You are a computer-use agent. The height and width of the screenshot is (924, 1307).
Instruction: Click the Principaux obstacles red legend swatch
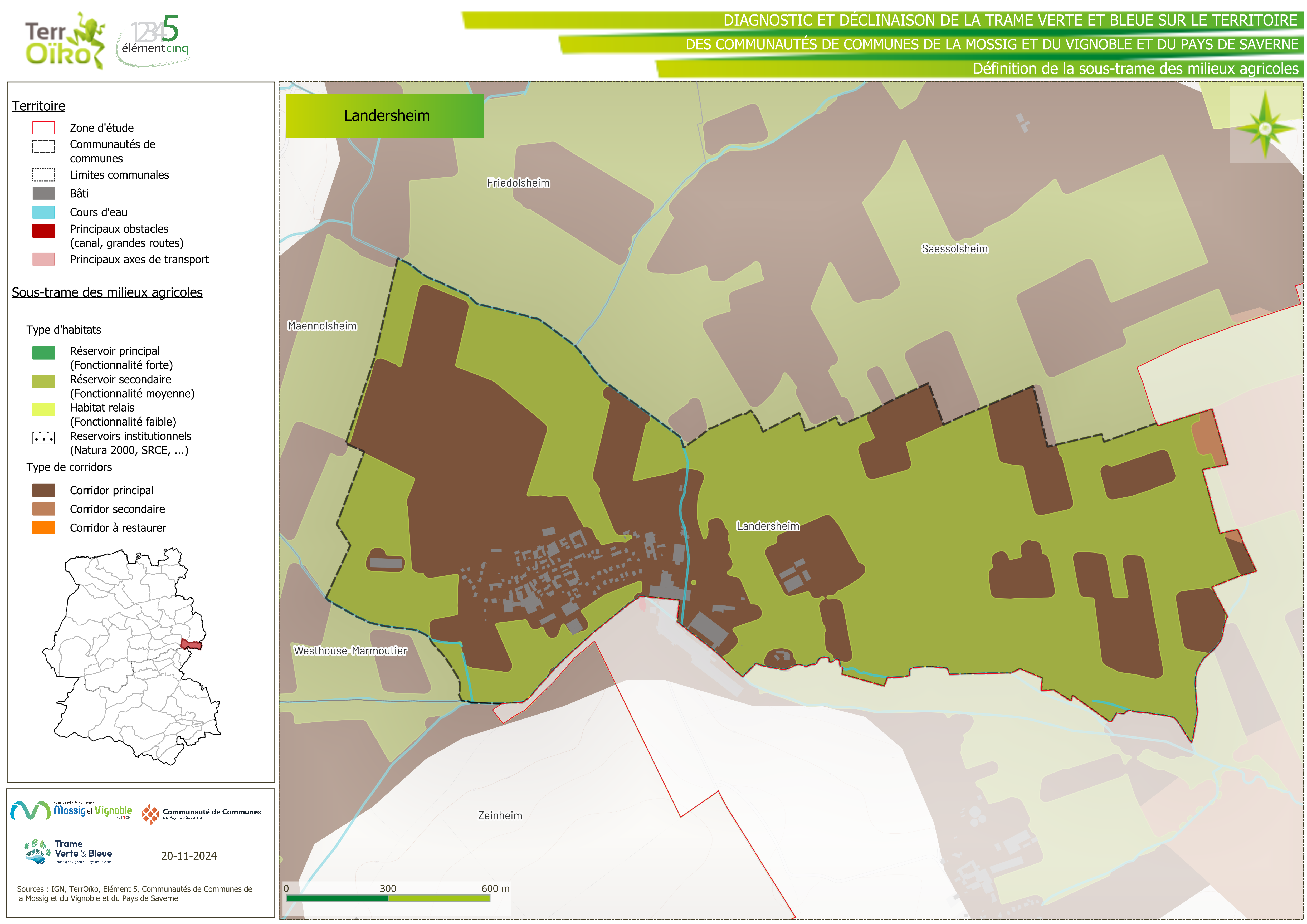click(x=43, y=231)
